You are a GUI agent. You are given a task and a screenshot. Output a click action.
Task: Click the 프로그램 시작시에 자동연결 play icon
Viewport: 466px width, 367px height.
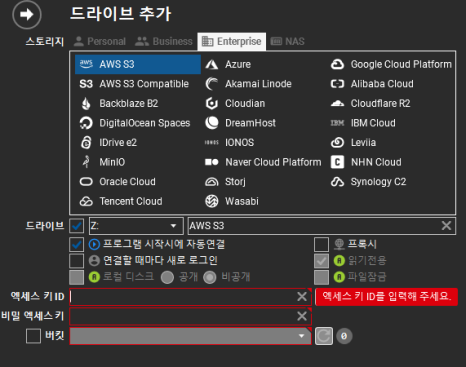click(x=94, y=244)
